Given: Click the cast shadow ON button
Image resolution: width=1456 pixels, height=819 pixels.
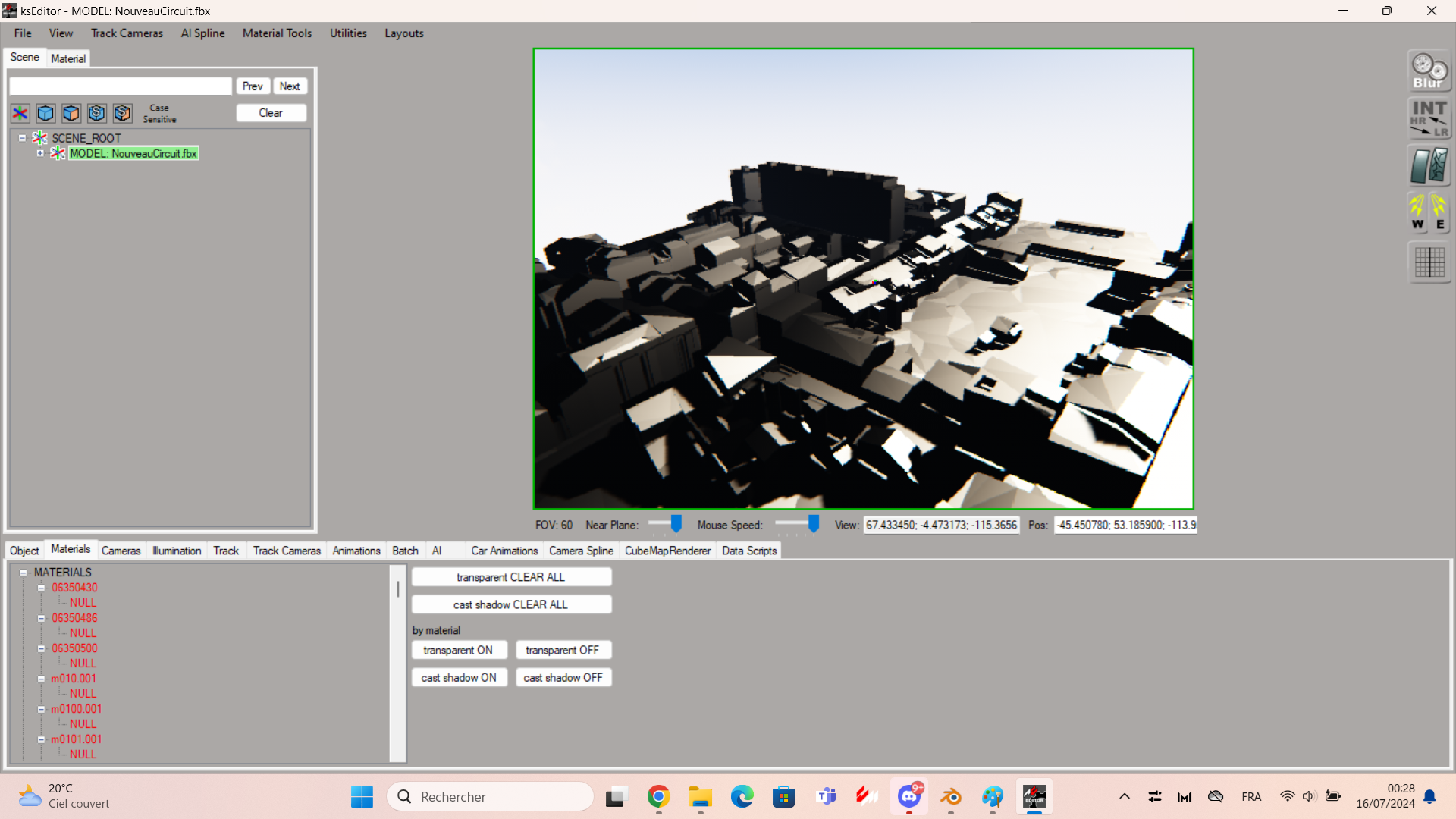Looking at the screenshot, I should 459,677.
